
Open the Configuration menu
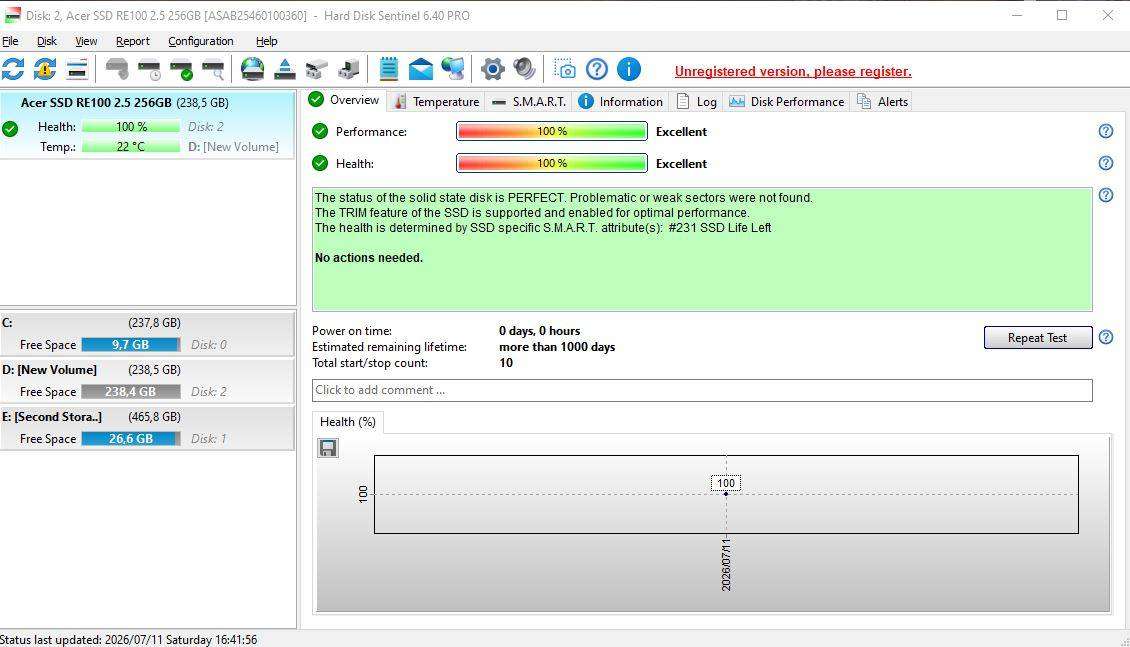[200, 41]
